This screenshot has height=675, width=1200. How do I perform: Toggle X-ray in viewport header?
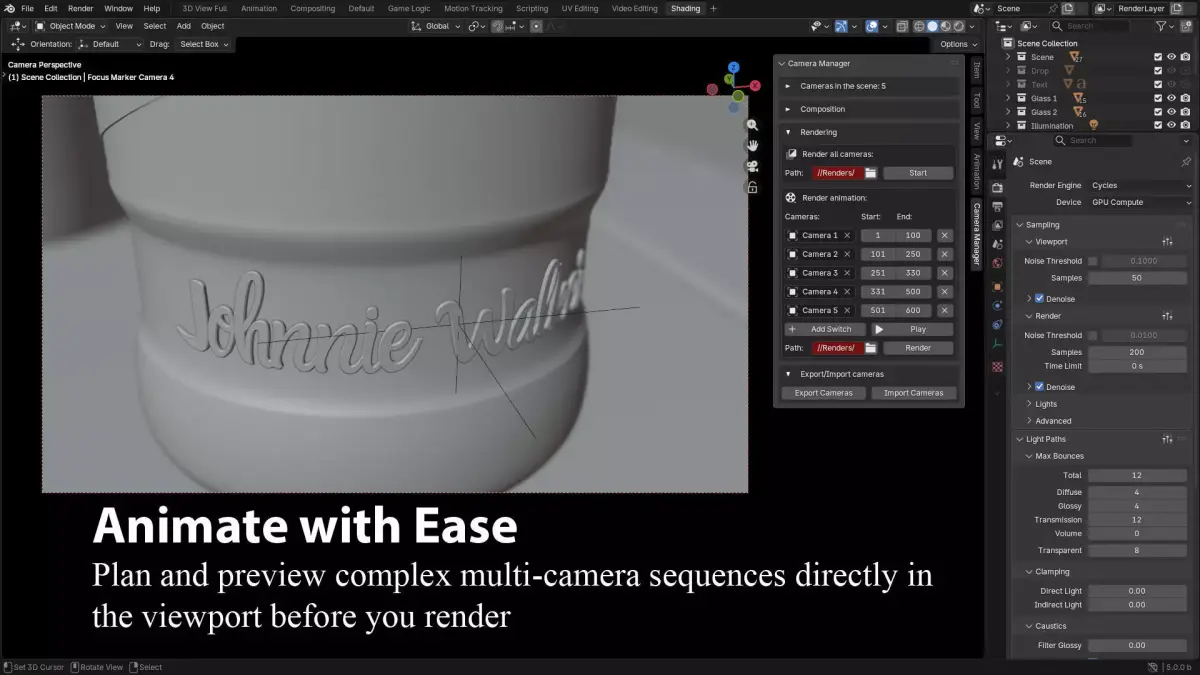(x=903, y=26)
